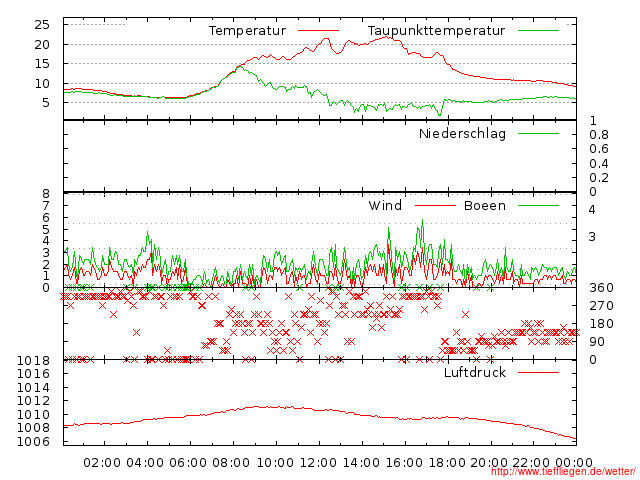This screenshot has width=640, height=480.
Task: Click the 0.4 precipitation axis value
Action: click(x=599, y=164)
